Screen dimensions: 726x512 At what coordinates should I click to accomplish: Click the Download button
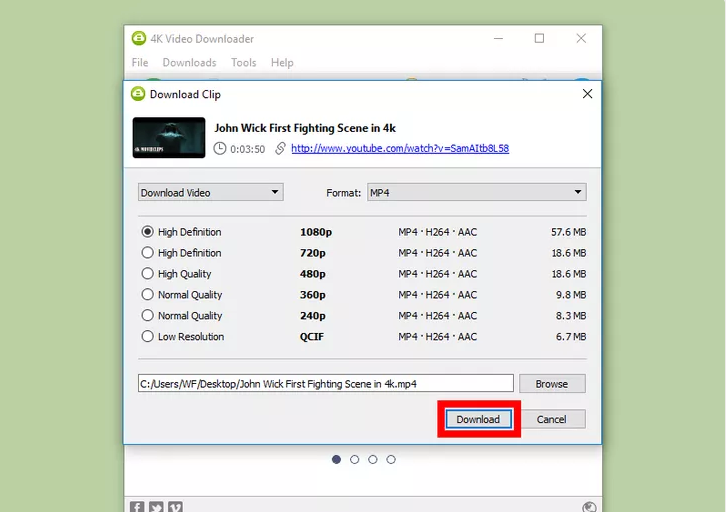pyautogui.click(x=478, y=419)
